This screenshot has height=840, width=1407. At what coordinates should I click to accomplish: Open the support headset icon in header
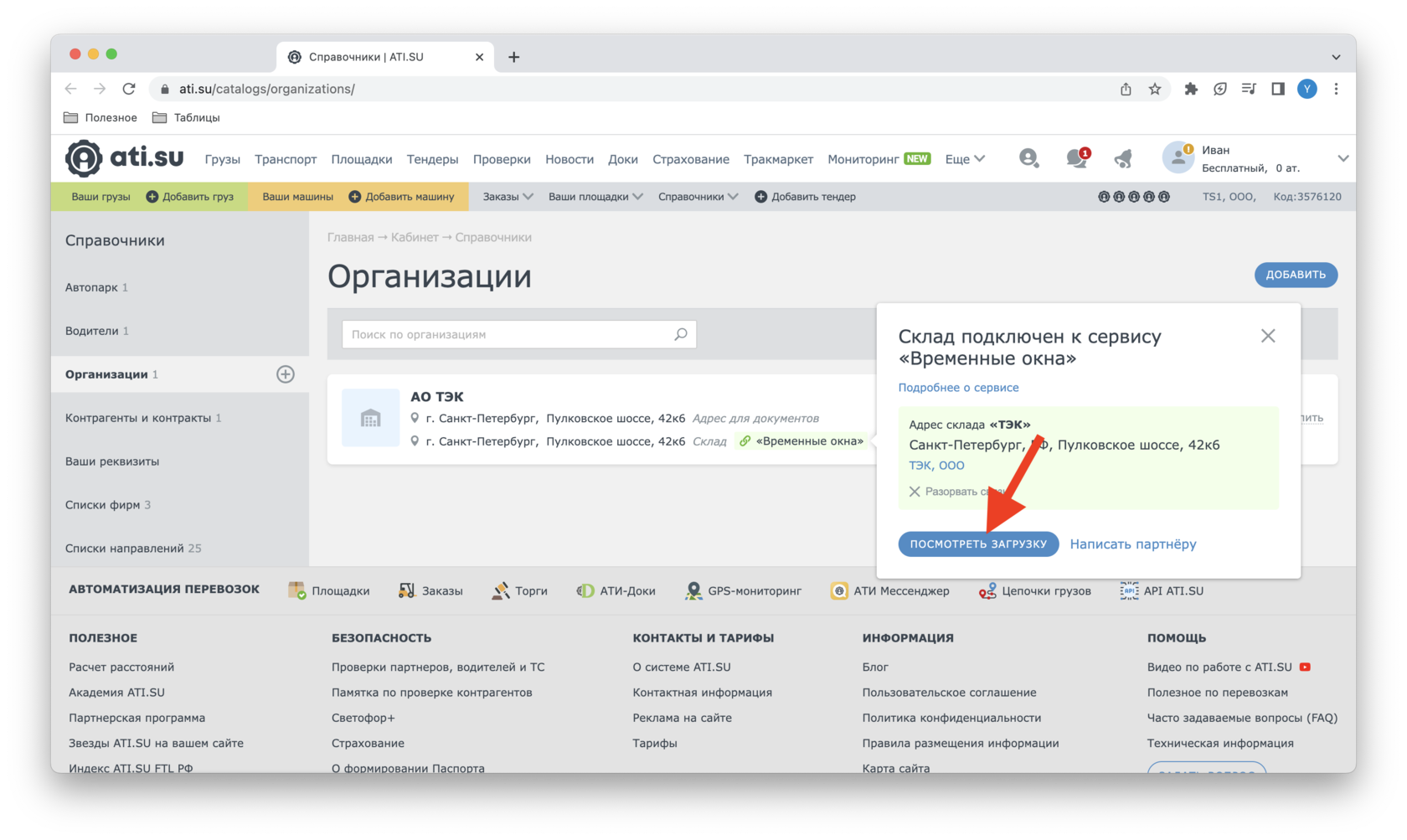pyautogui.click(x=1028, y=157)
